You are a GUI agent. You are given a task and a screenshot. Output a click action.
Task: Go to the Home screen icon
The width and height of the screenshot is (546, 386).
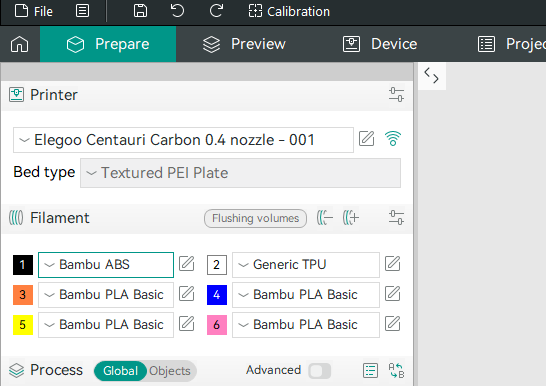(x=20, y=44)
